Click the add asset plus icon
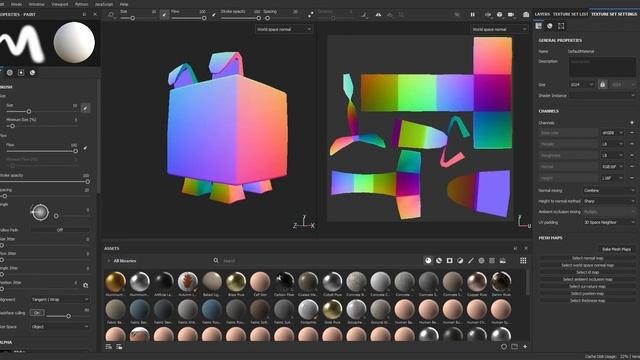640x360 pixels. [525, 347]
